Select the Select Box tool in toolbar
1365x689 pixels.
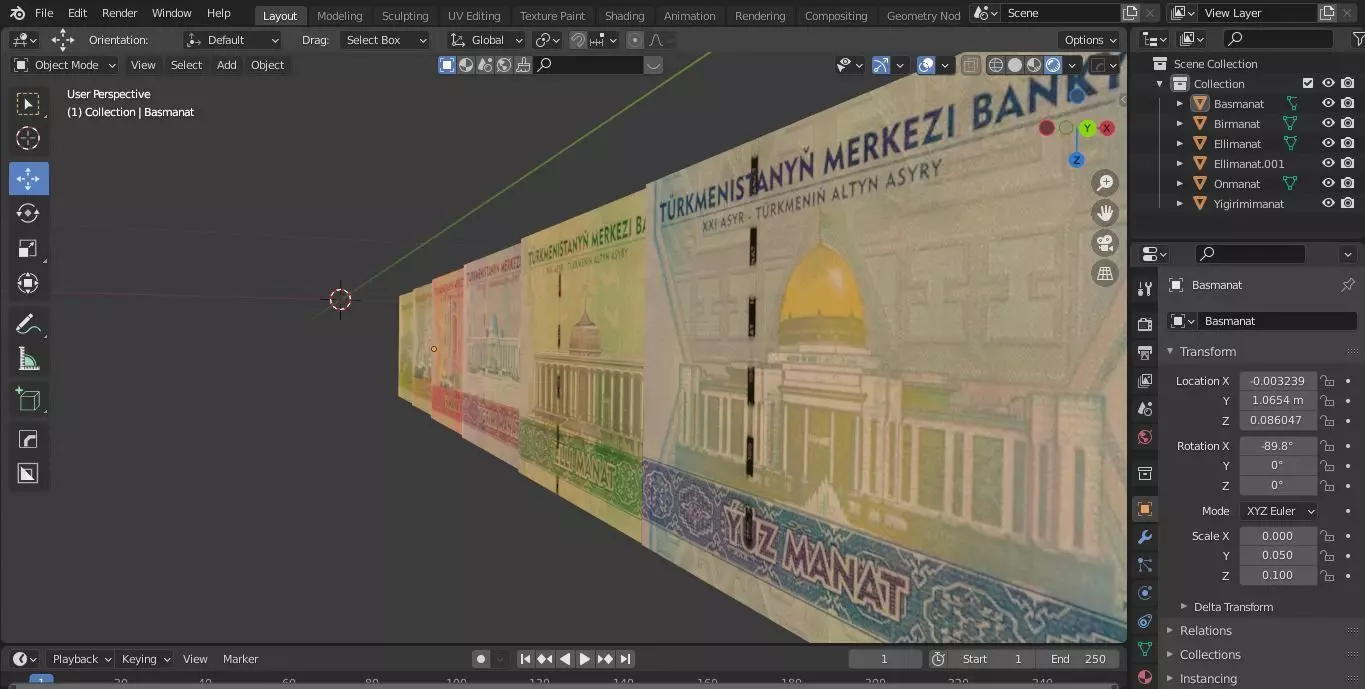pos(28,104)
